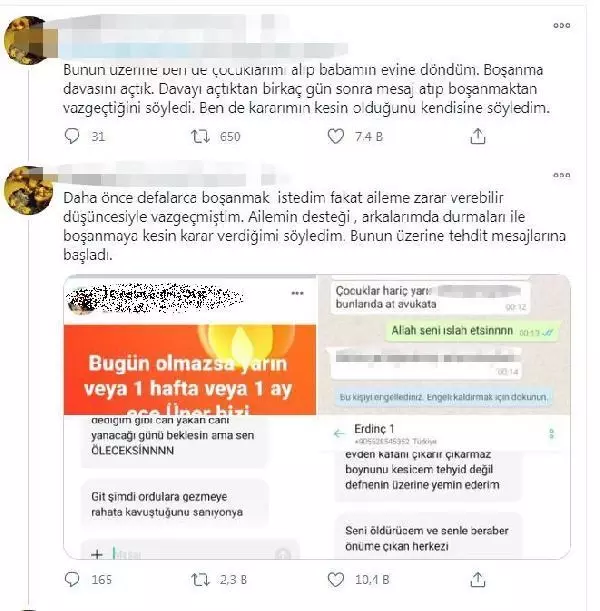Share the first tweet via share icon

[x=478, y=136]
